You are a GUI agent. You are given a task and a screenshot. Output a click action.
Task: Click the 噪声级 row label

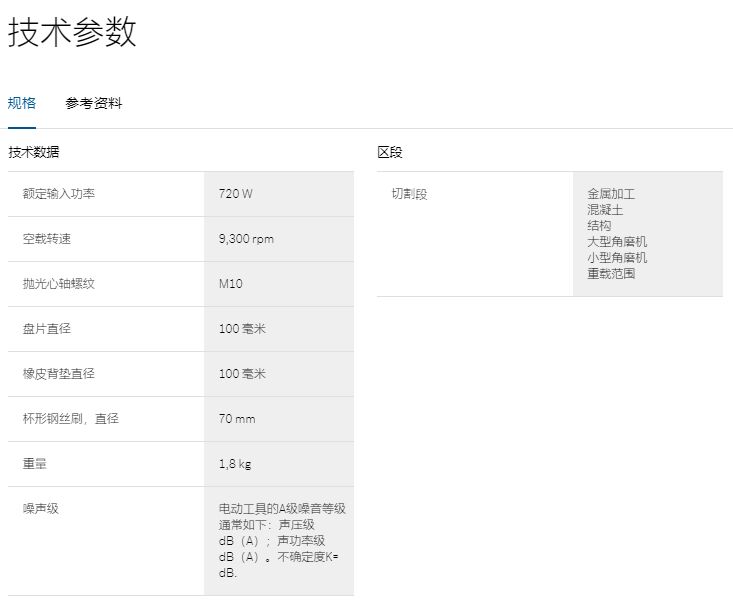(x=41, y=509)
